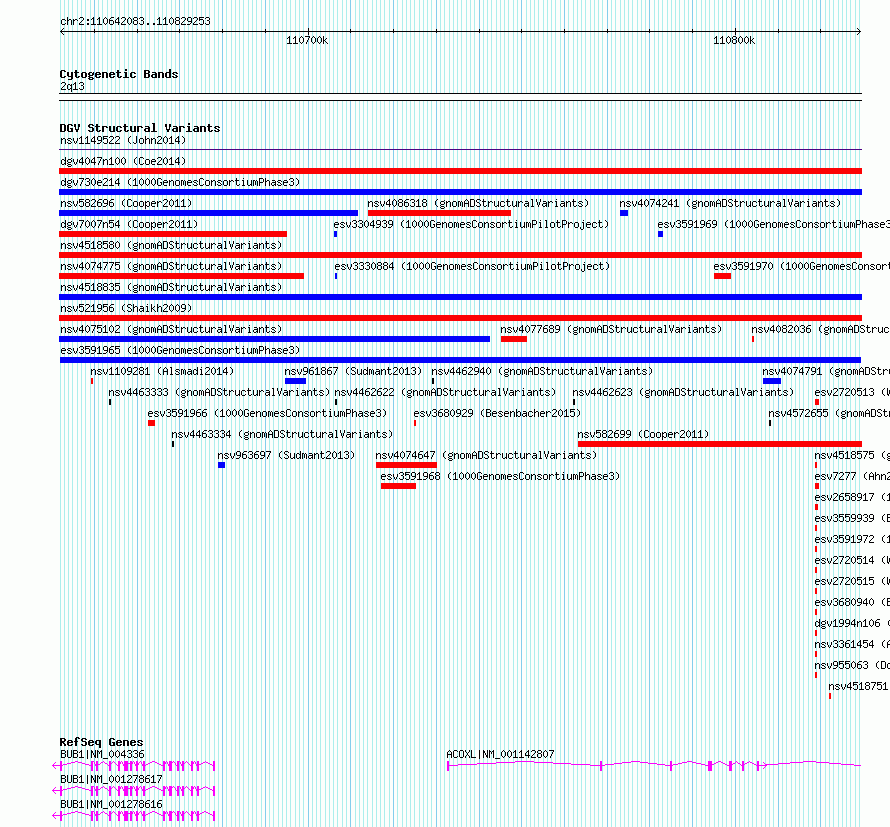890x827 pixels.
Task: Select the esv7277 variant label
Action: pos(852,476)
